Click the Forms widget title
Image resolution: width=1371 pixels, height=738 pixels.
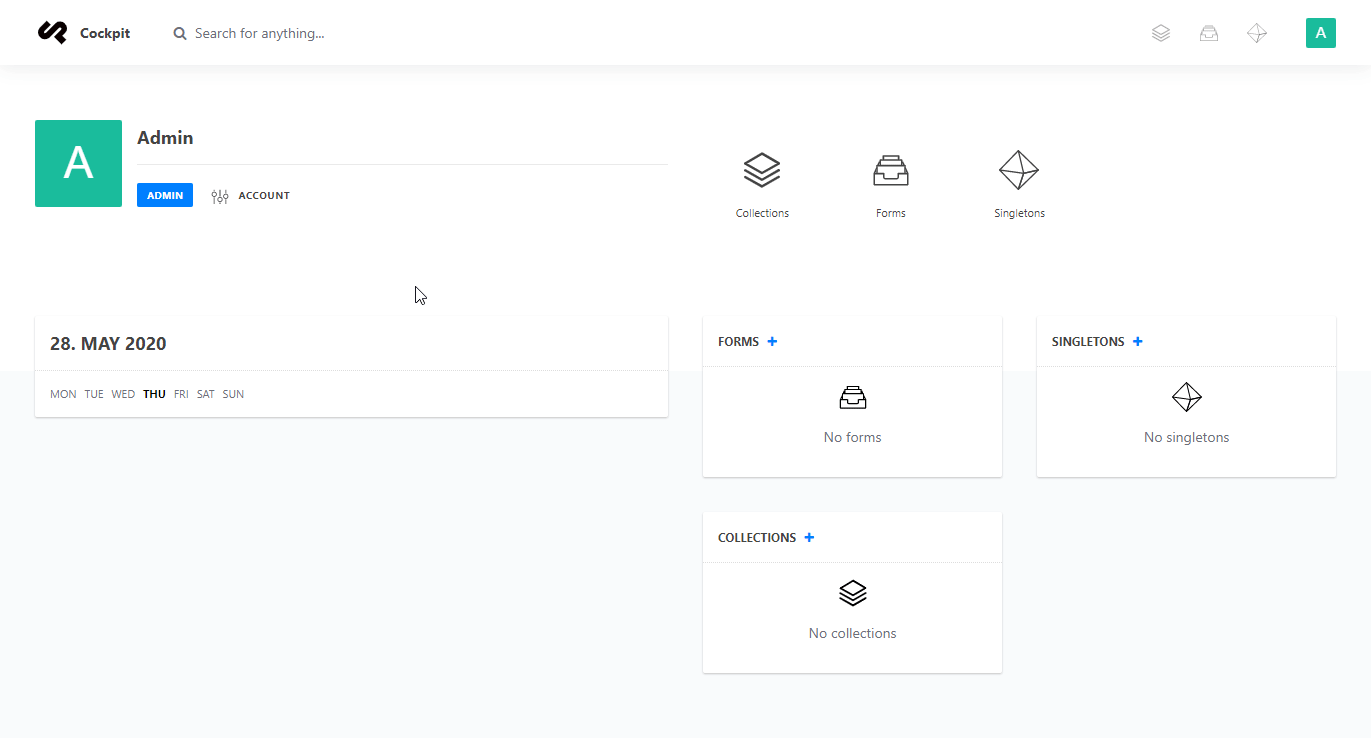coord(738,342)
